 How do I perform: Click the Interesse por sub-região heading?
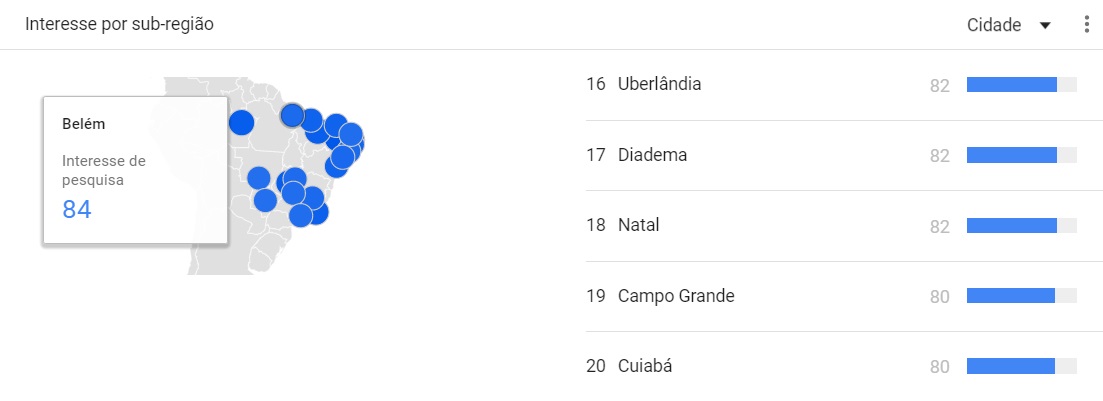click(x=119, y=25)
